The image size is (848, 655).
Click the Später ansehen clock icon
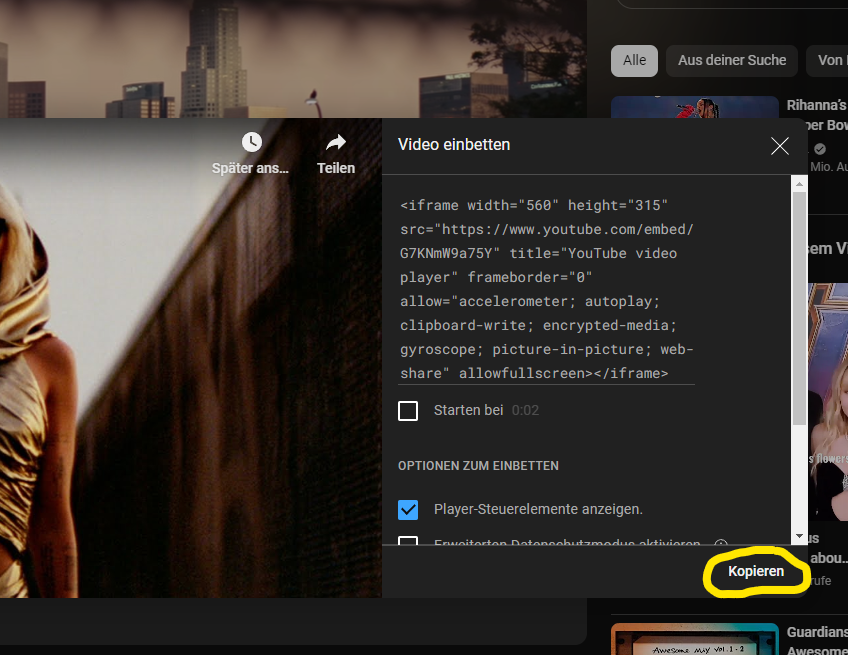point(251,143)
